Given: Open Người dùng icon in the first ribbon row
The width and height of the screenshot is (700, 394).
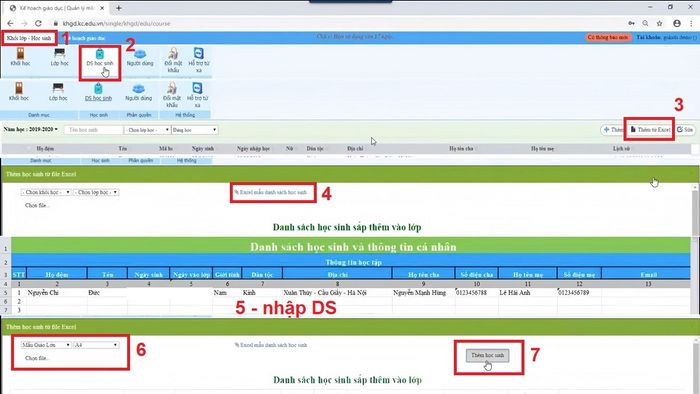Looking at the screenshot, I should click(x=140, y=58).
